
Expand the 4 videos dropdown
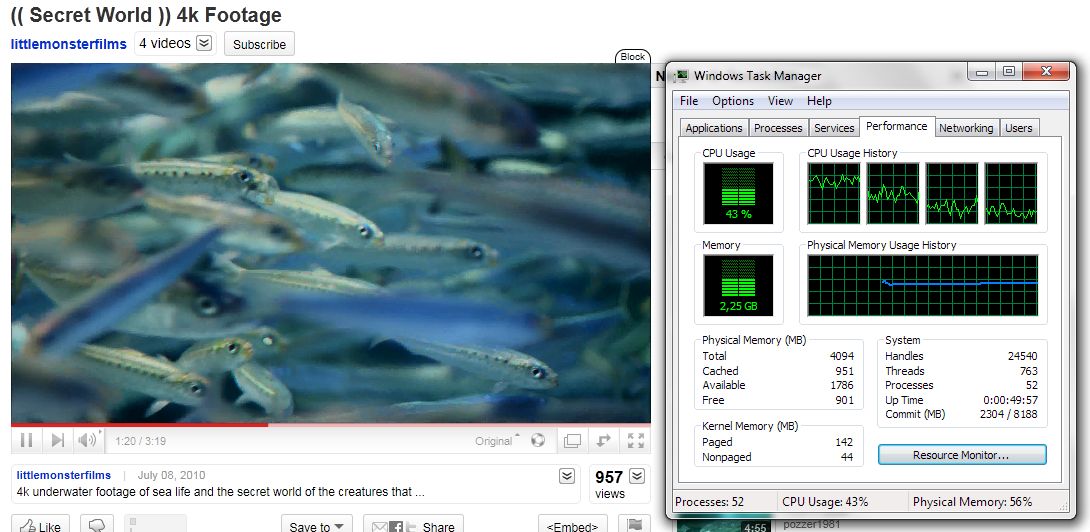[x=204, y=43]
